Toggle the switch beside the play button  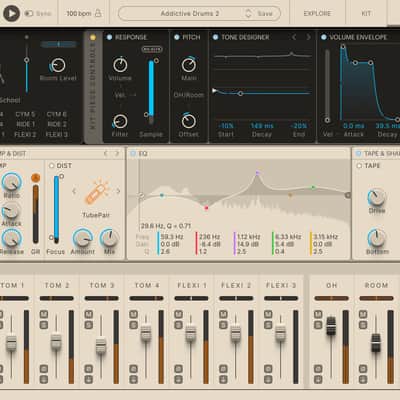[x=29, y=13]
